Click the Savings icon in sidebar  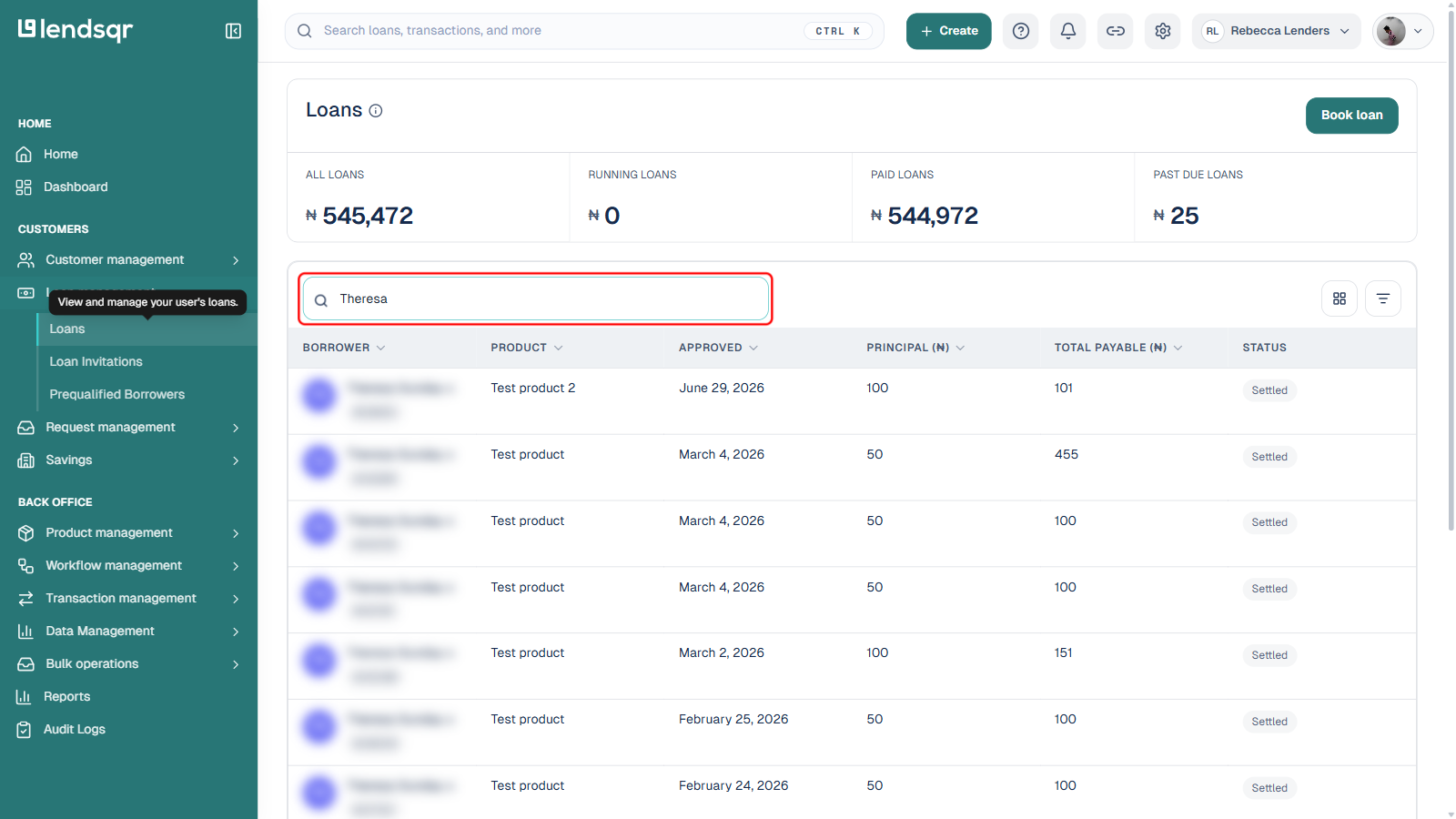[x=26, y=460]
